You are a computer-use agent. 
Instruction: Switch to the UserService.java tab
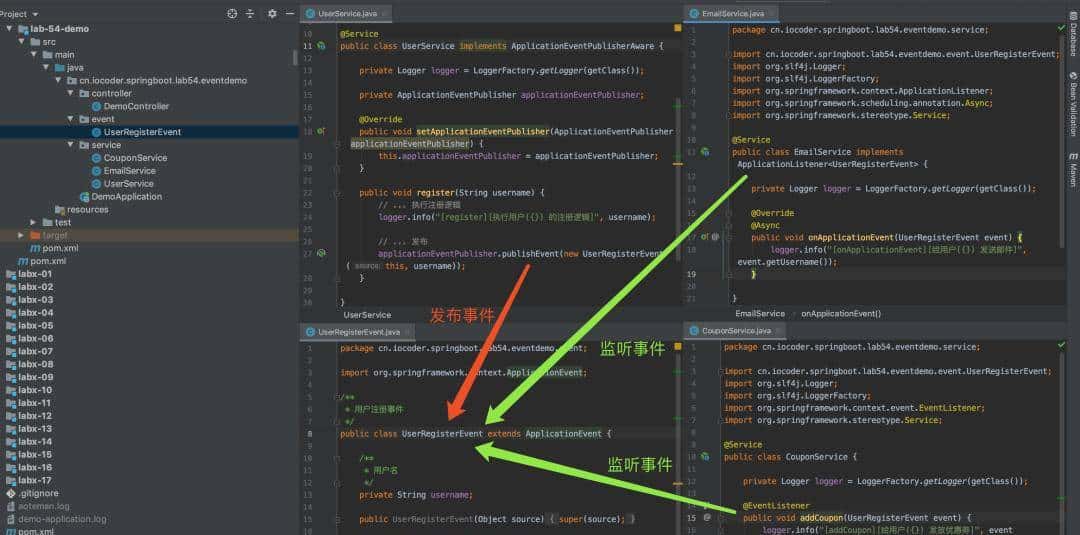pos(346,14)
